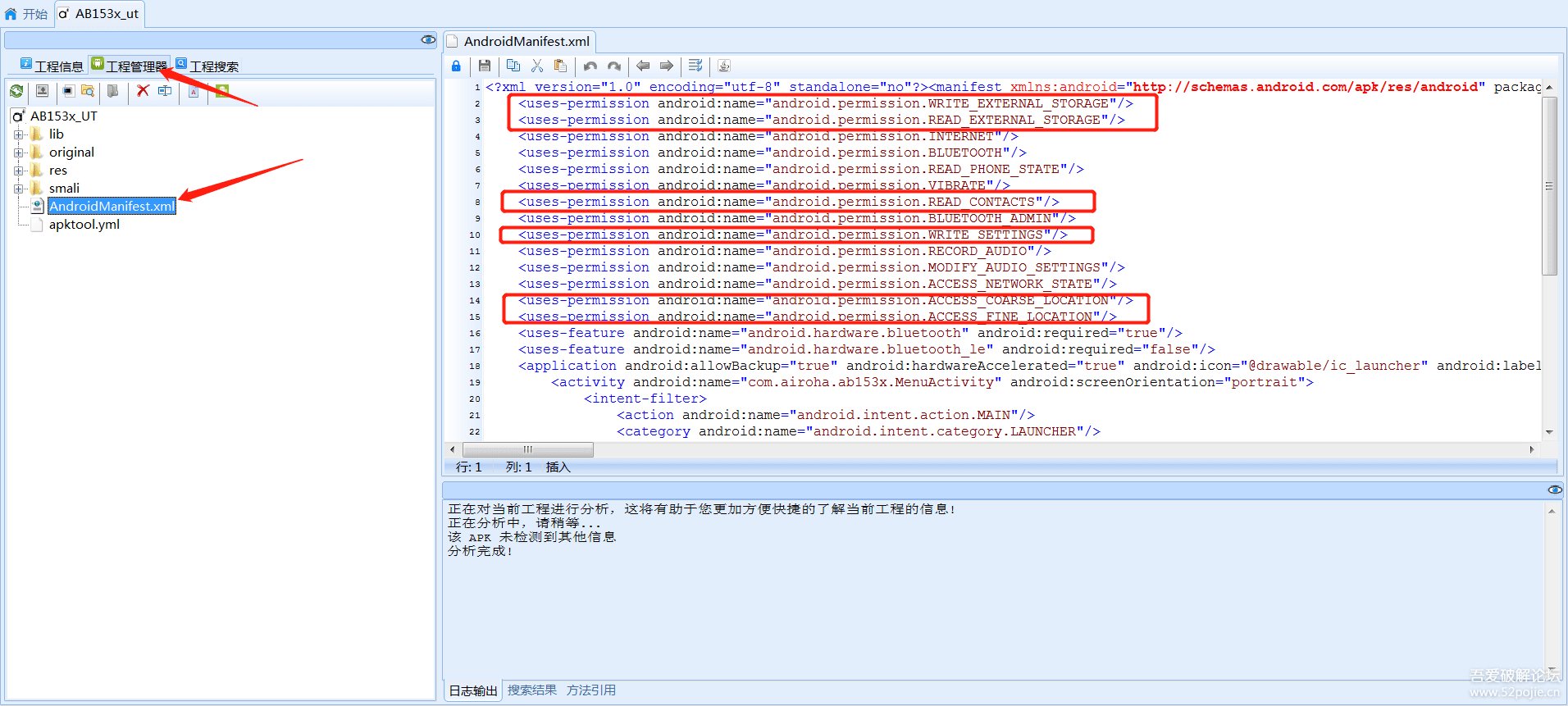Click the red X delete icon
The width and height of the screenshot is (1568, 706).
[143, 91]
